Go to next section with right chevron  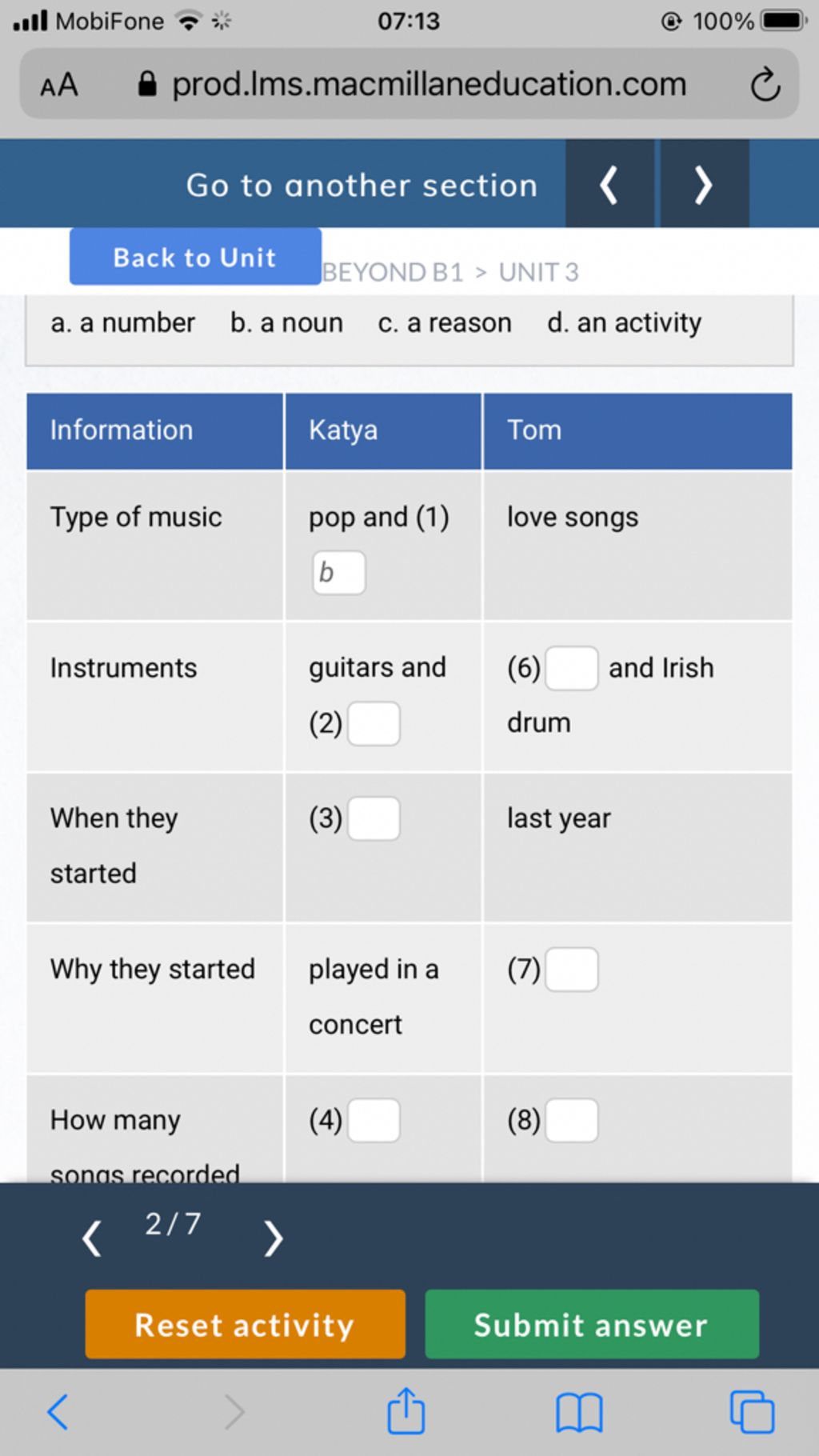pyautogui.click(x=704, y=184)
